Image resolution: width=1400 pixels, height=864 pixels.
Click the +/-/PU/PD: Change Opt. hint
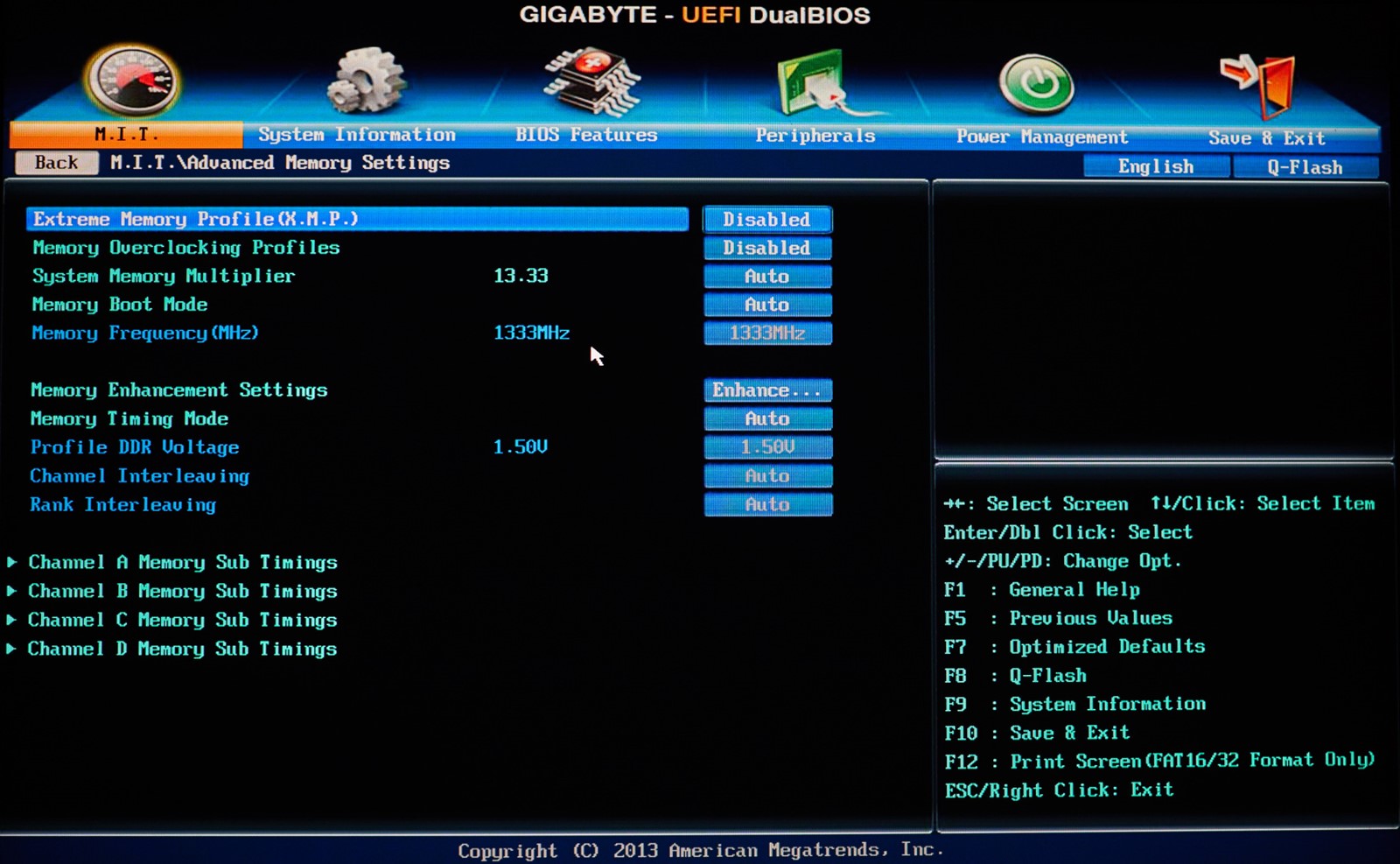(x=1063, y=561)
